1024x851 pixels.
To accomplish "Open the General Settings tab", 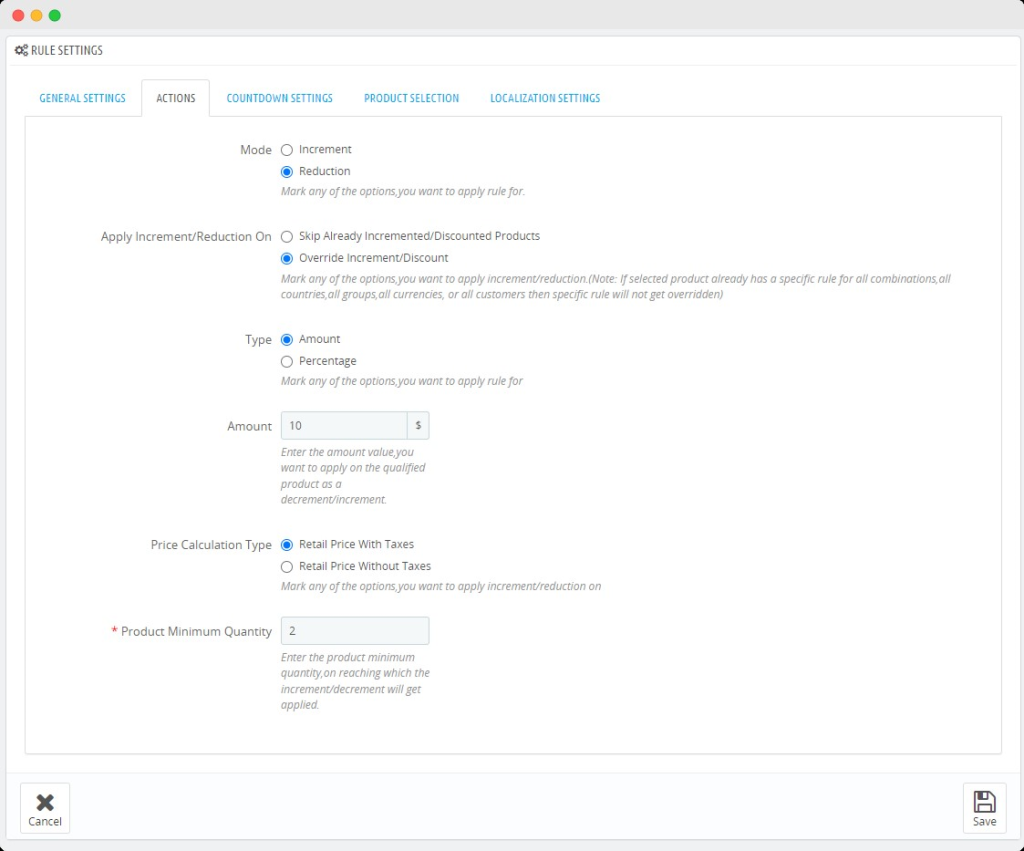I will coord(82,98).
